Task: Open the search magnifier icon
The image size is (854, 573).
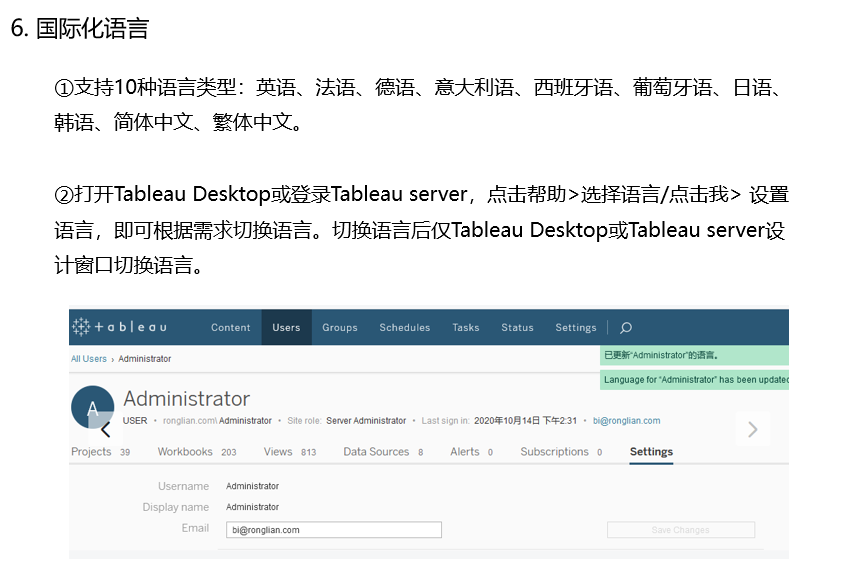Action: [x=626, y=327]
